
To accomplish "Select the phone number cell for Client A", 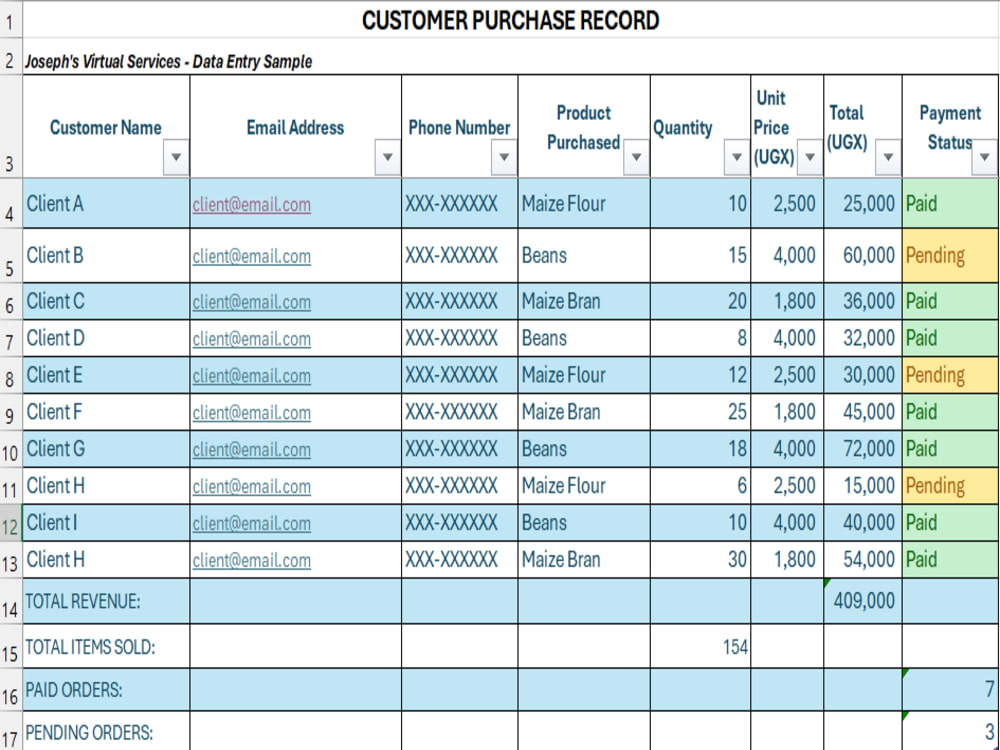I will click(460, 203).
